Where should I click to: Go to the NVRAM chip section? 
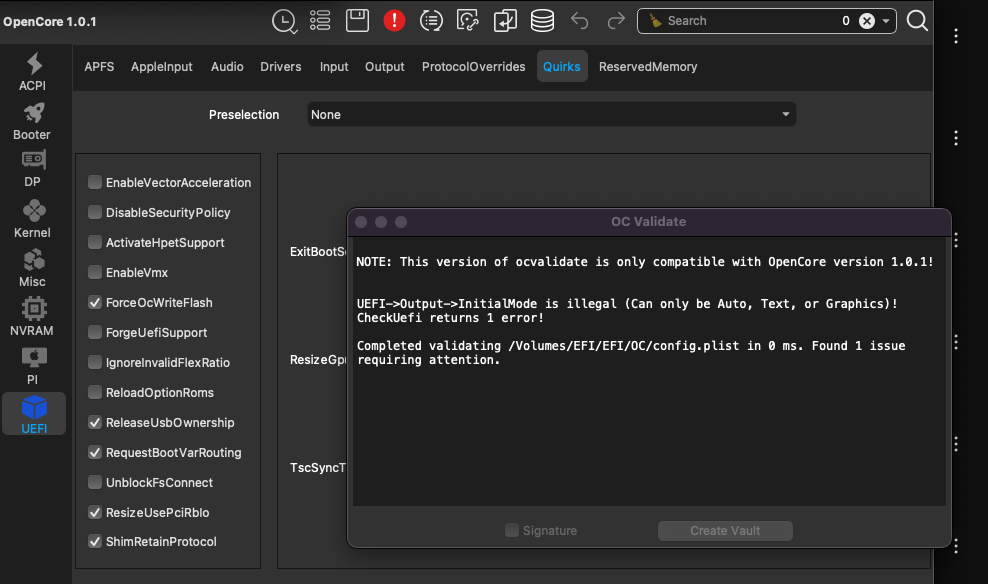(32, 317)
